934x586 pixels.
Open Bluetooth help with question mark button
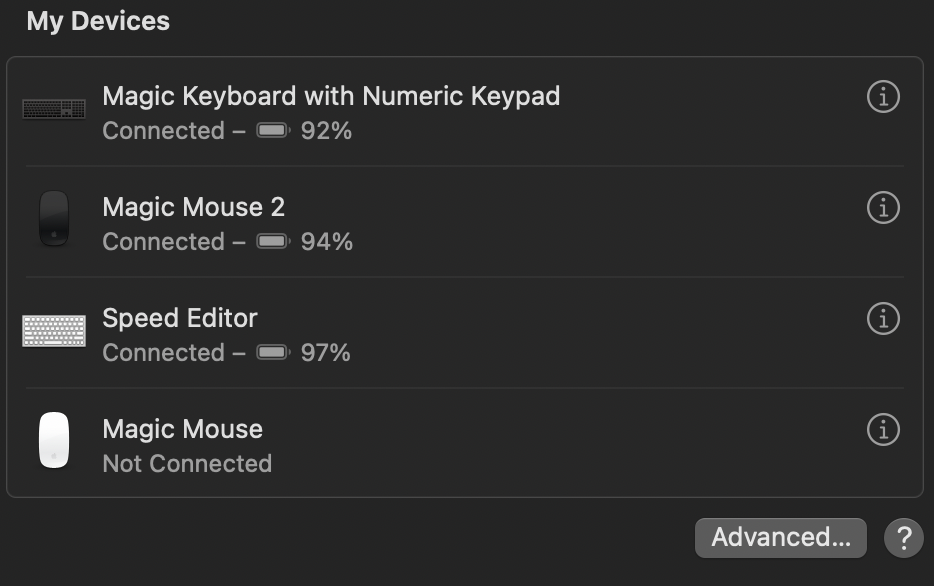tap(903, 538)
